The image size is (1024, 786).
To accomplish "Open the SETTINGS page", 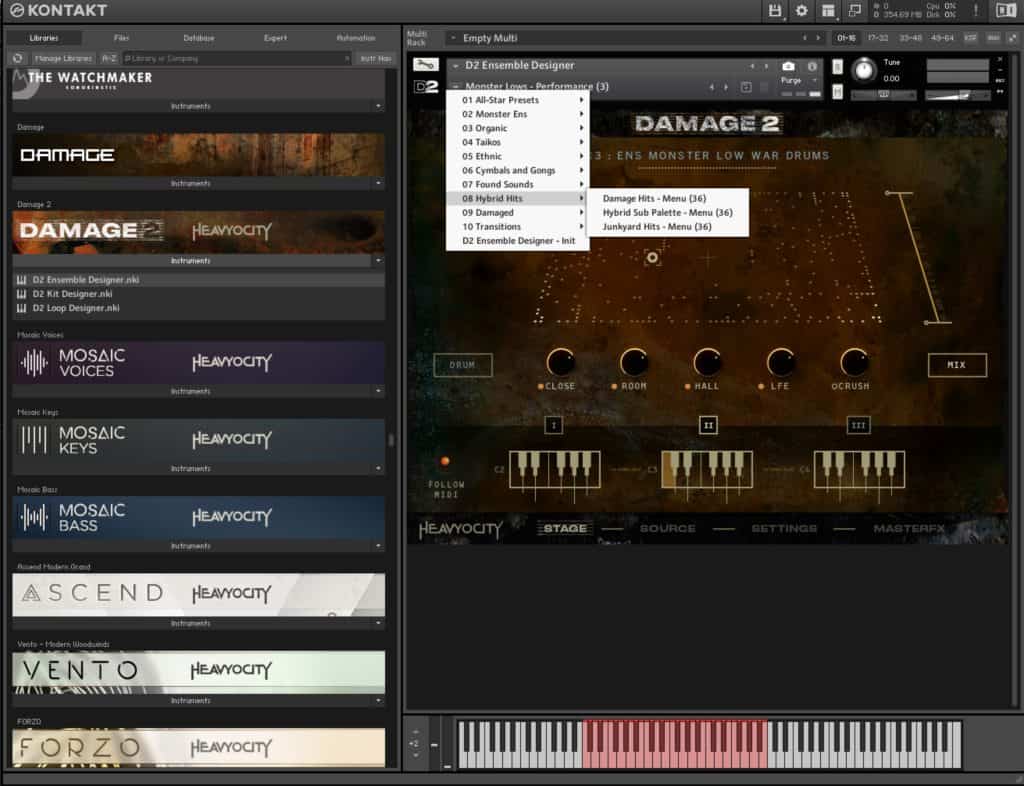I will click(784, 528).
